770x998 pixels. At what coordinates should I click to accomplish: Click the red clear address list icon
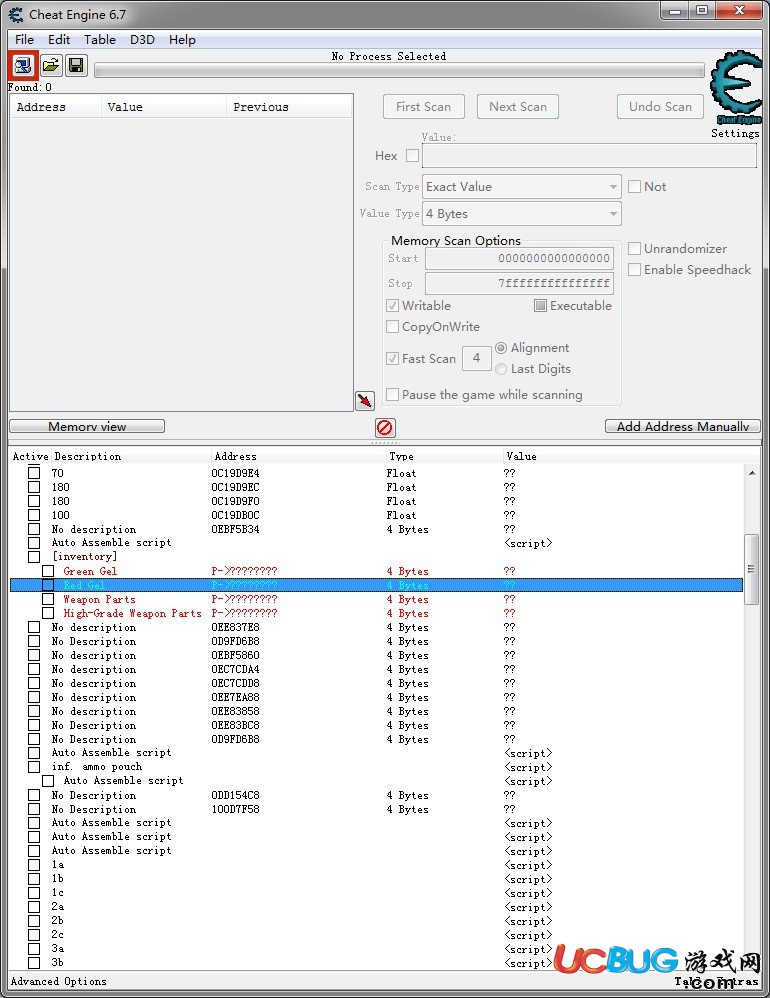point(384,427)
